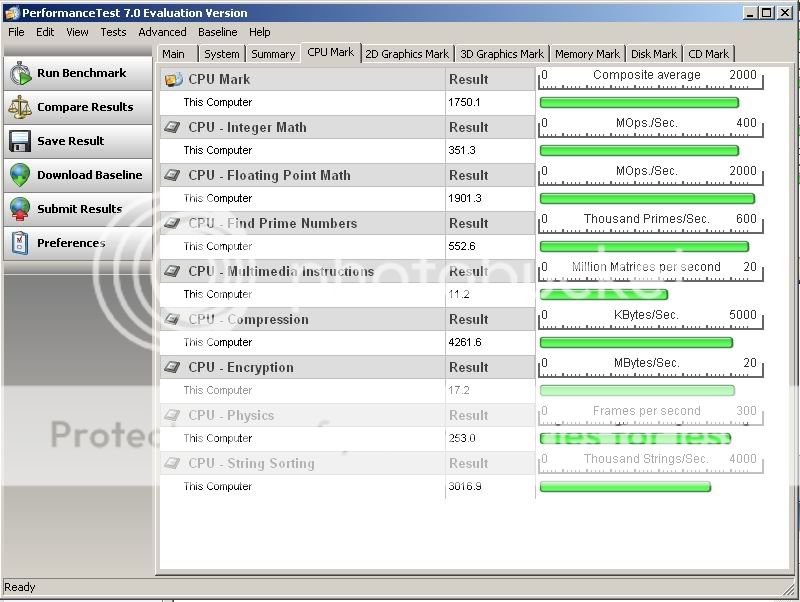
Task: Open the Advanced menu
Action: 162,32
